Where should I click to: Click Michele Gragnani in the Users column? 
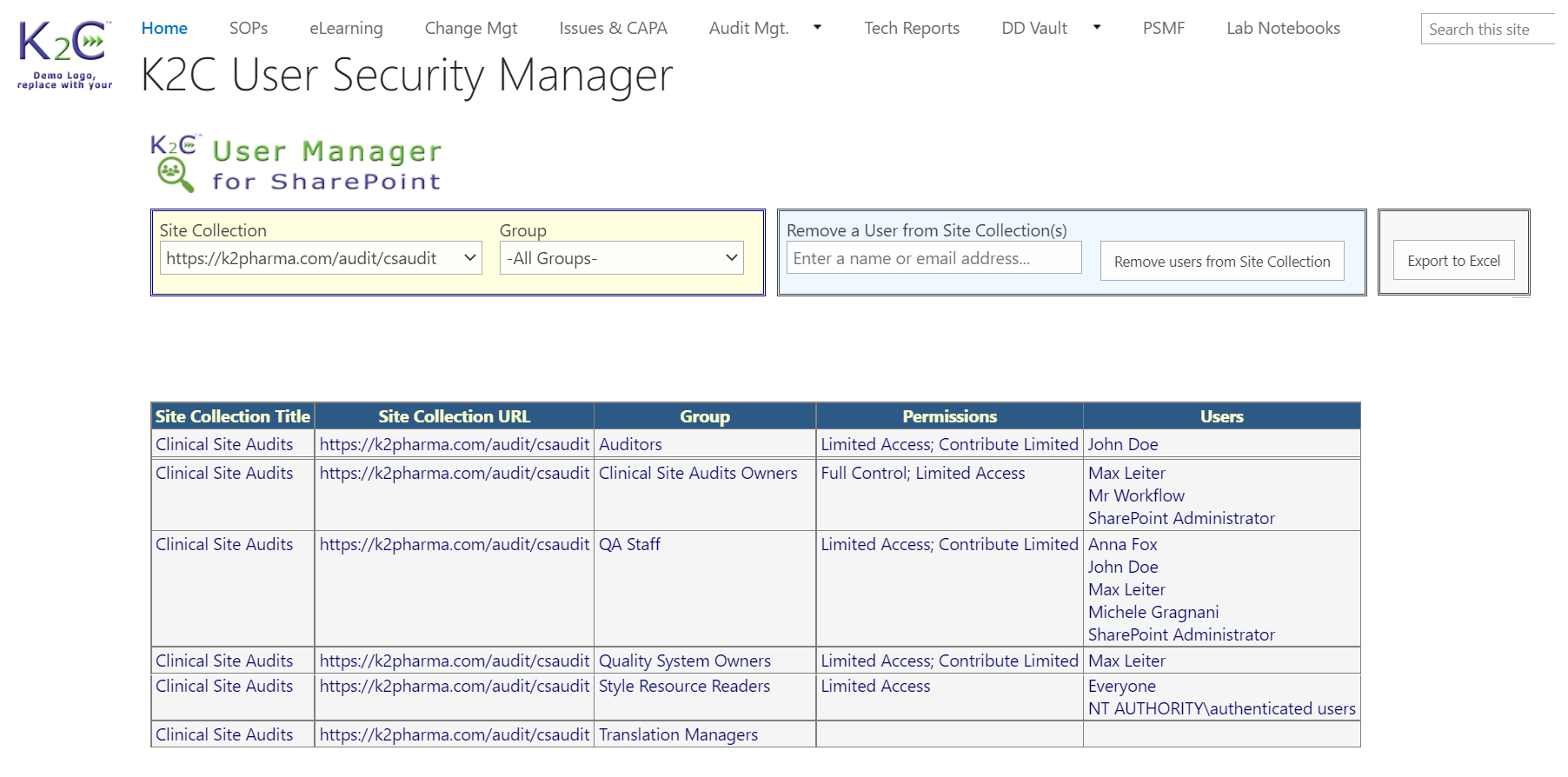(1153, 612)
